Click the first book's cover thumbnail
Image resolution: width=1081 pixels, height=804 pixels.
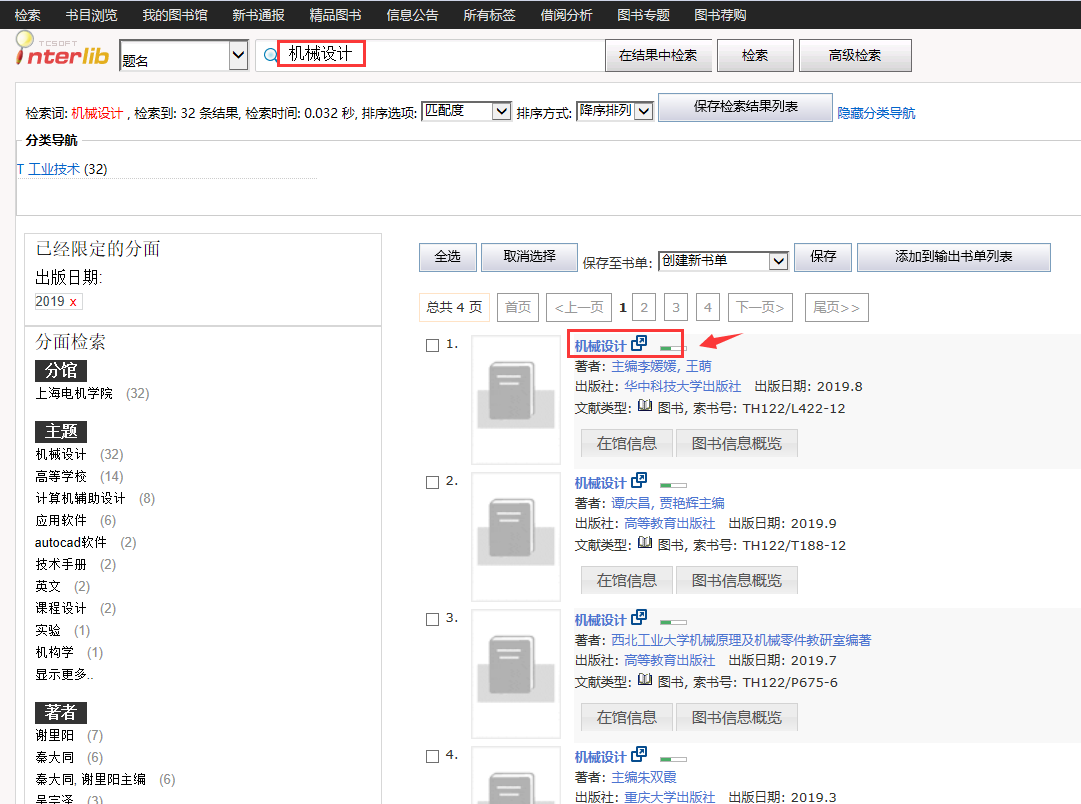(516, 398)
